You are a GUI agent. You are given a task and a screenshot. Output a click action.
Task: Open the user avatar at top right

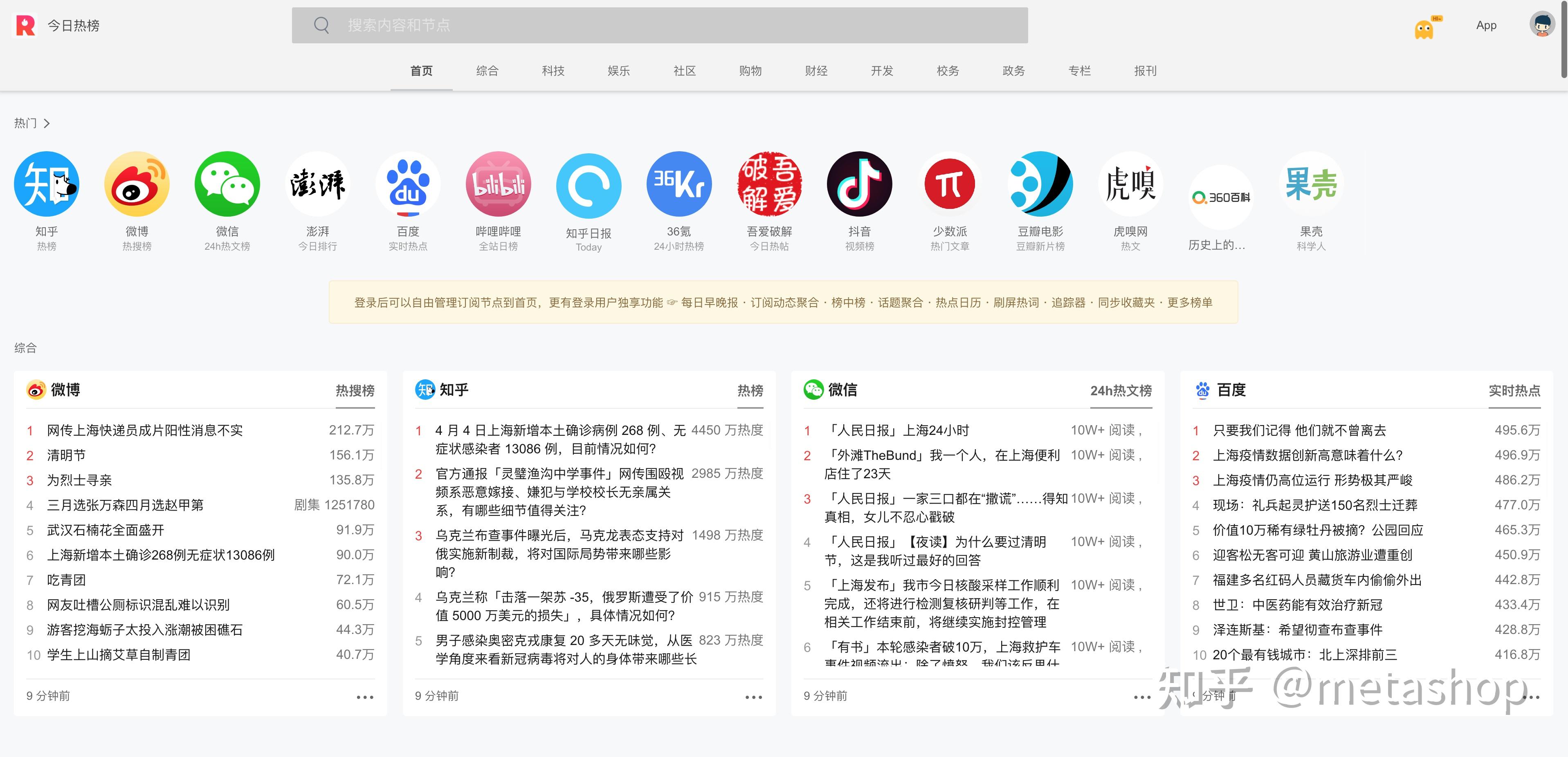(x=1541, y=25)
